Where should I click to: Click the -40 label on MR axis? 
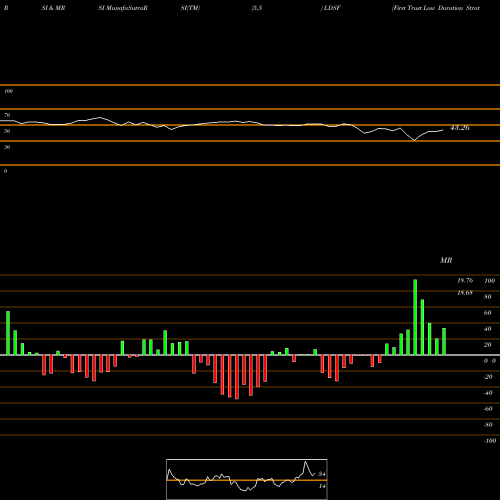[x=488, y=393]
